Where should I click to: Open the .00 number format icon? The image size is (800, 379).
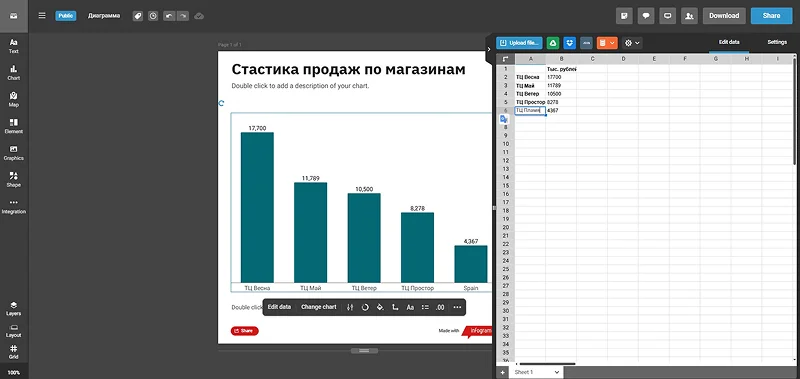point(440,307)
